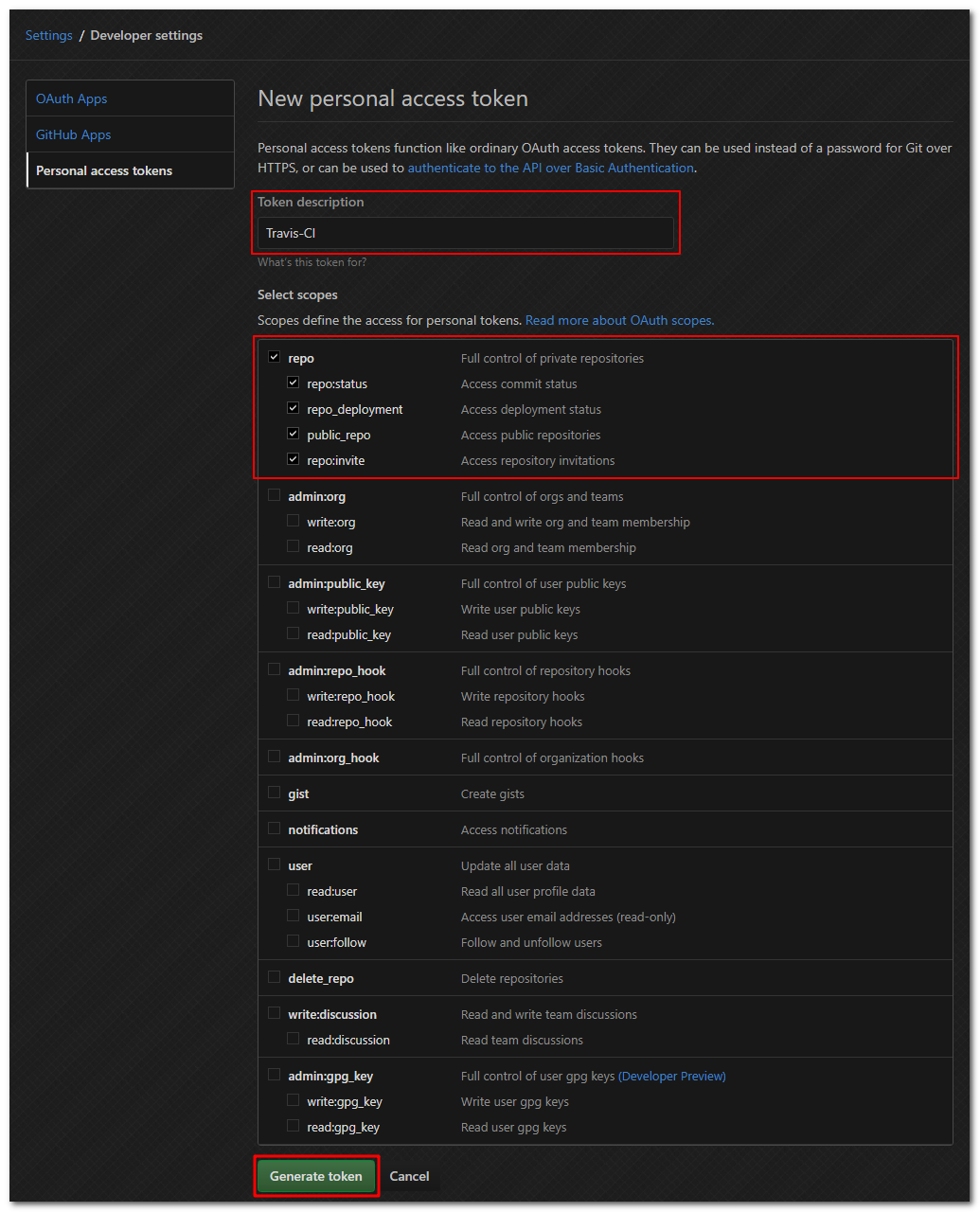Switch to GitHub Apps section

(x=74, y=134)
